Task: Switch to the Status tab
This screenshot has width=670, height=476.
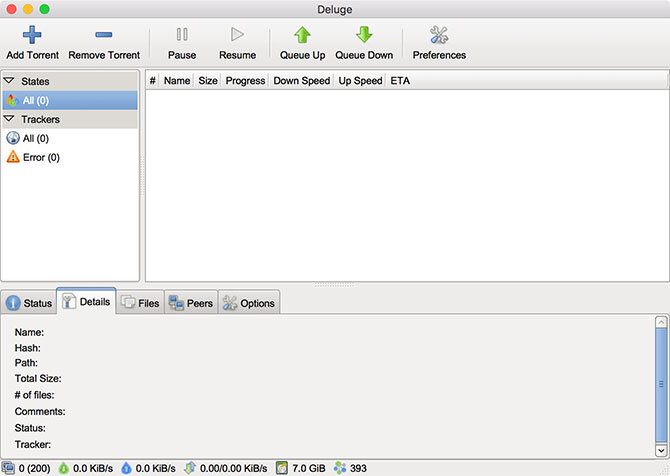Action: (29, 303)
